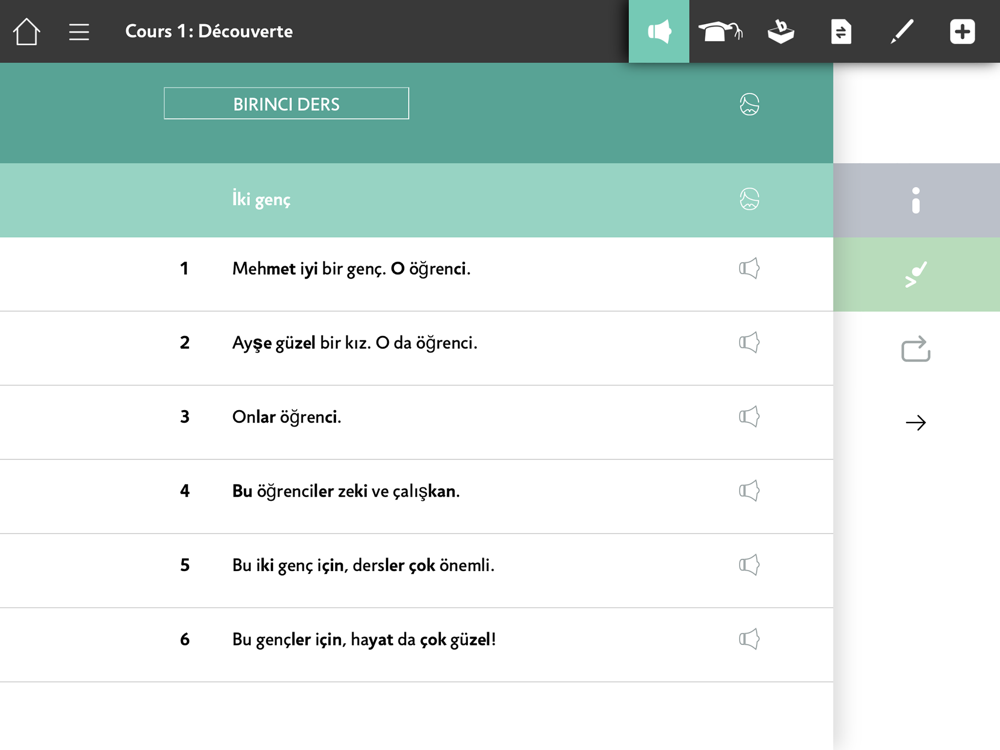Screen dimensions: 1000x750
Task: Click the green checkmark progress button
Action: pos(916,274)
